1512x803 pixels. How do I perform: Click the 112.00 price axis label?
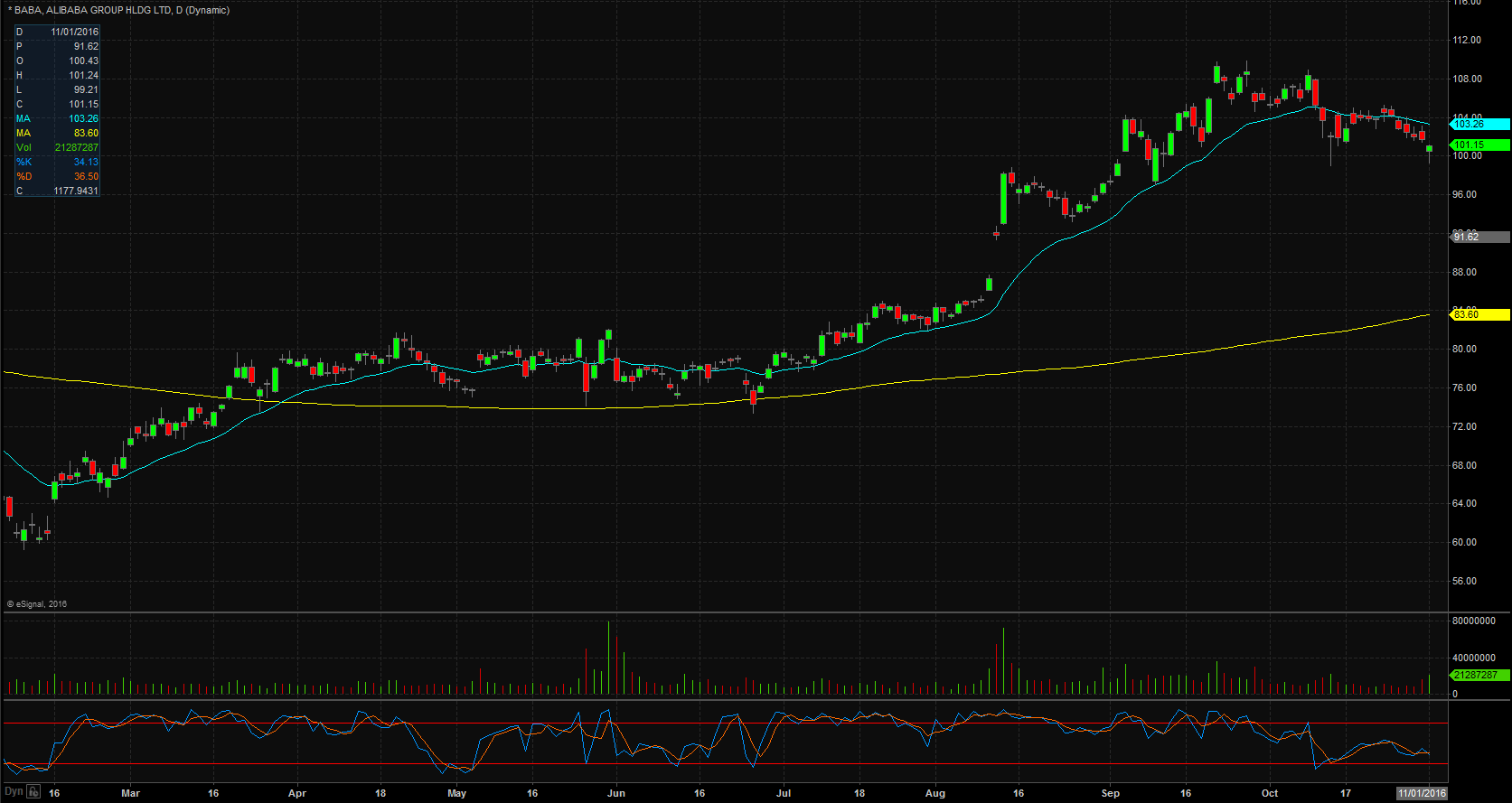1467,40
